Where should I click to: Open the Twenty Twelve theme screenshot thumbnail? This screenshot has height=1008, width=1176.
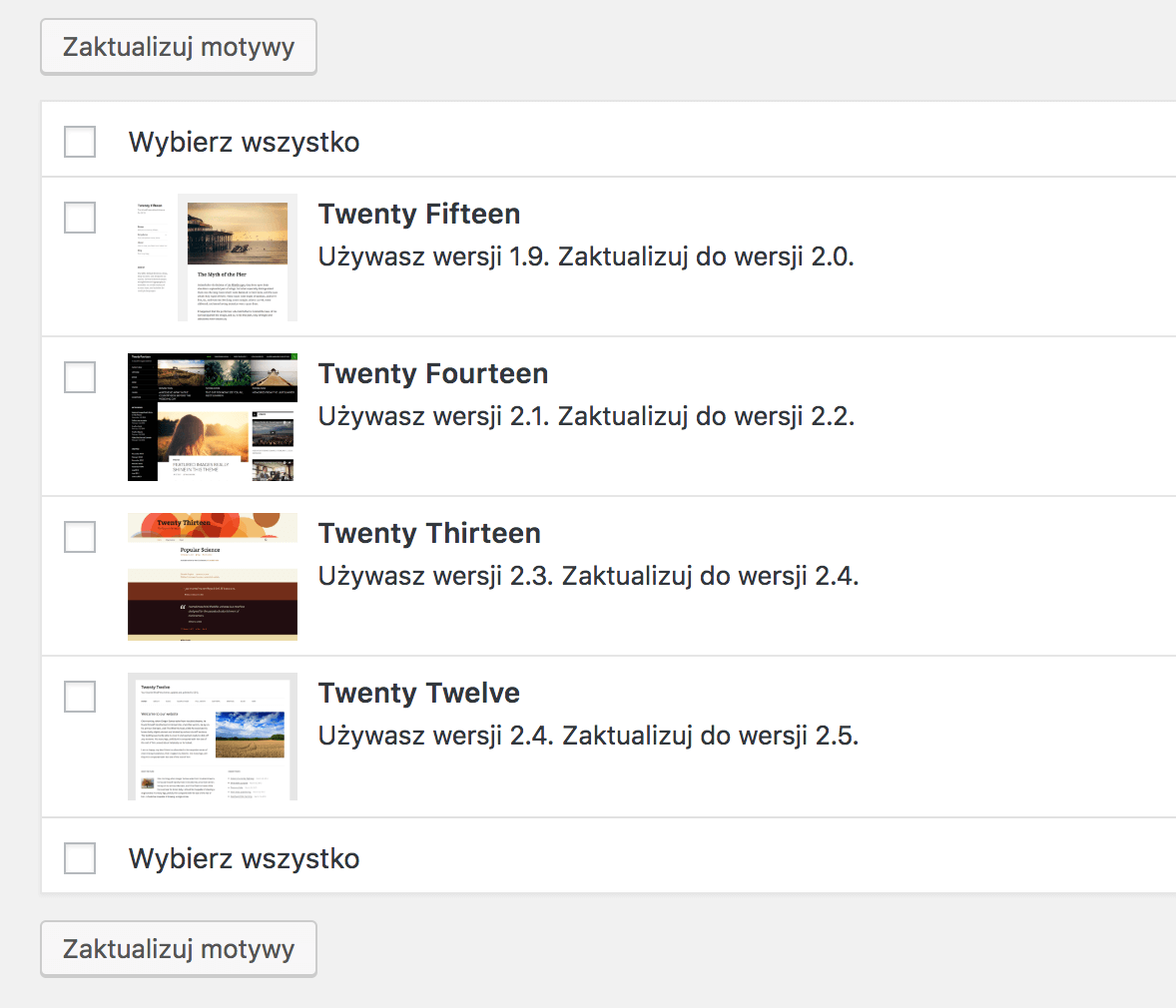tap(213, 737)
